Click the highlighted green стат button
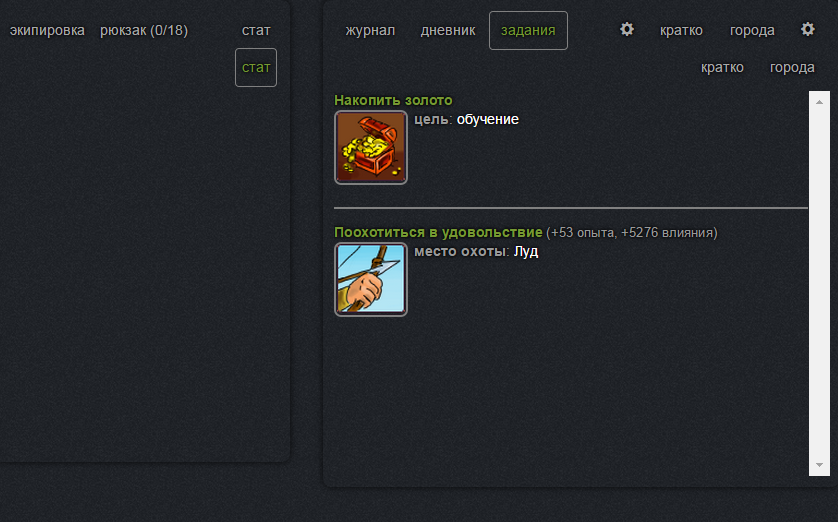The height and width of the screenshot is (522, 838). (x=256, y=67)
